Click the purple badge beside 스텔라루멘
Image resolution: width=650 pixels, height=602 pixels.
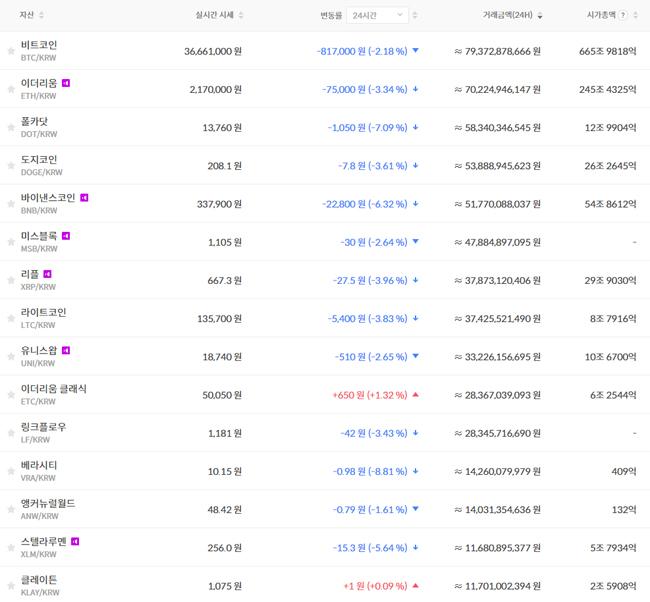(75, 541)
